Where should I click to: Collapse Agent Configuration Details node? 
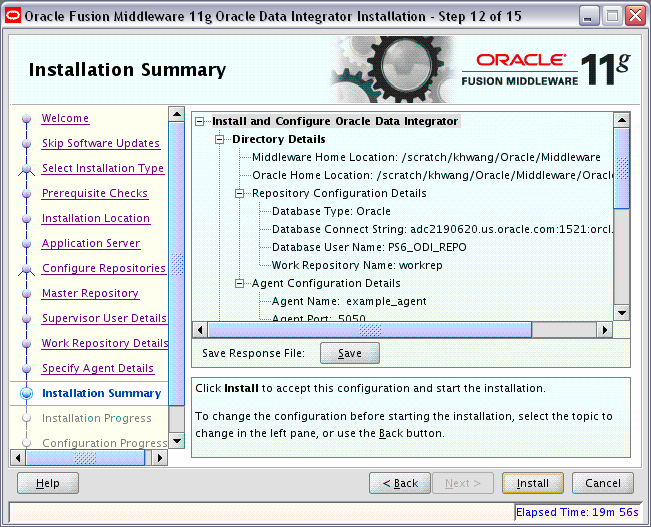pos(240,284)
